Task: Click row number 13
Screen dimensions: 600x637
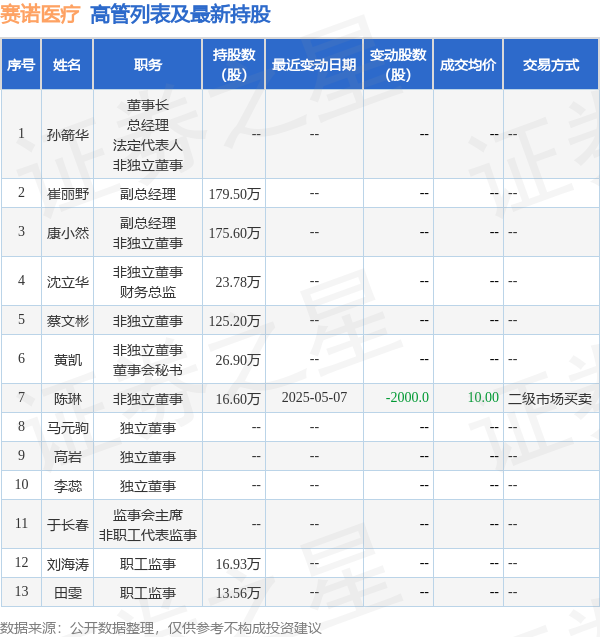Action: tap(22, 592)
